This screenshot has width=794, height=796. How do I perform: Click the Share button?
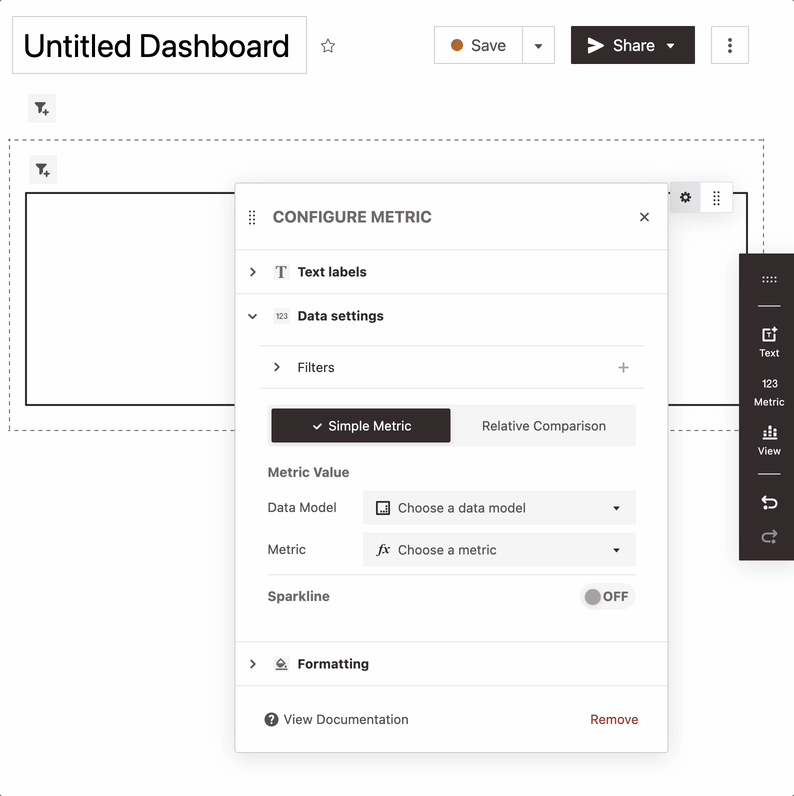point(633,45)
